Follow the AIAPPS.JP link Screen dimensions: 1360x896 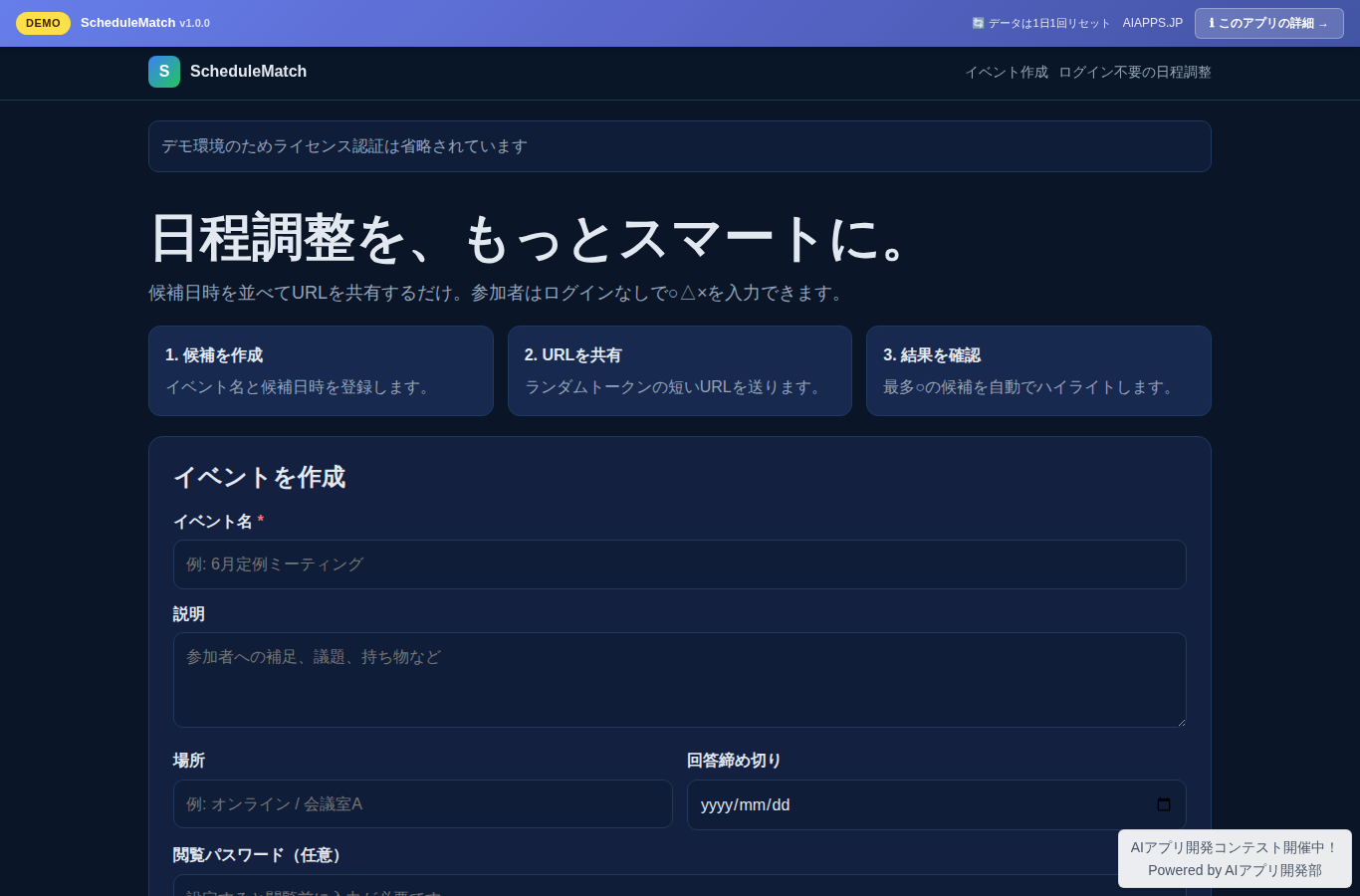tap(1153, 23)
